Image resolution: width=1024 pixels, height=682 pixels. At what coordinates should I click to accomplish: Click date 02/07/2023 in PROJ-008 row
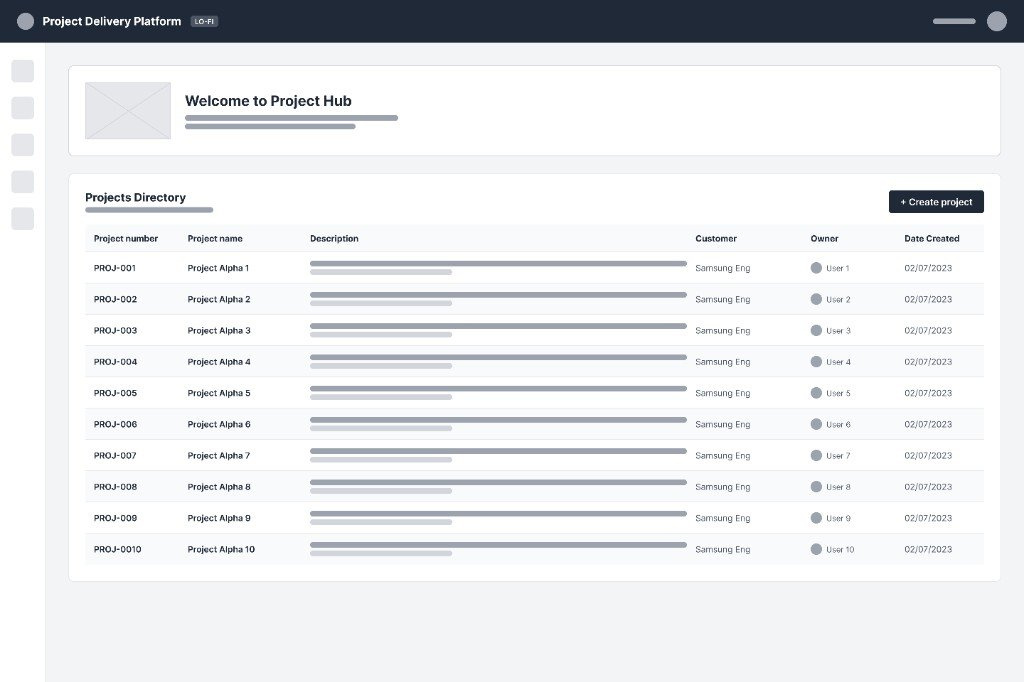[928, 487]
